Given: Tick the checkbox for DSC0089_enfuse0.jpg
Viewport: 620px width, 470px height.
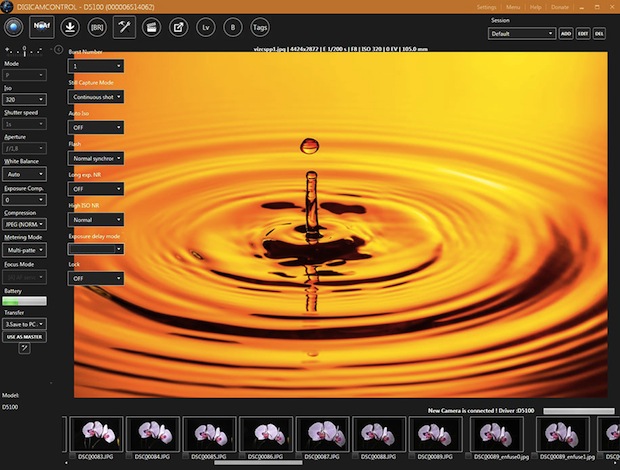Looking at the screenshot, I should [469, 456].
